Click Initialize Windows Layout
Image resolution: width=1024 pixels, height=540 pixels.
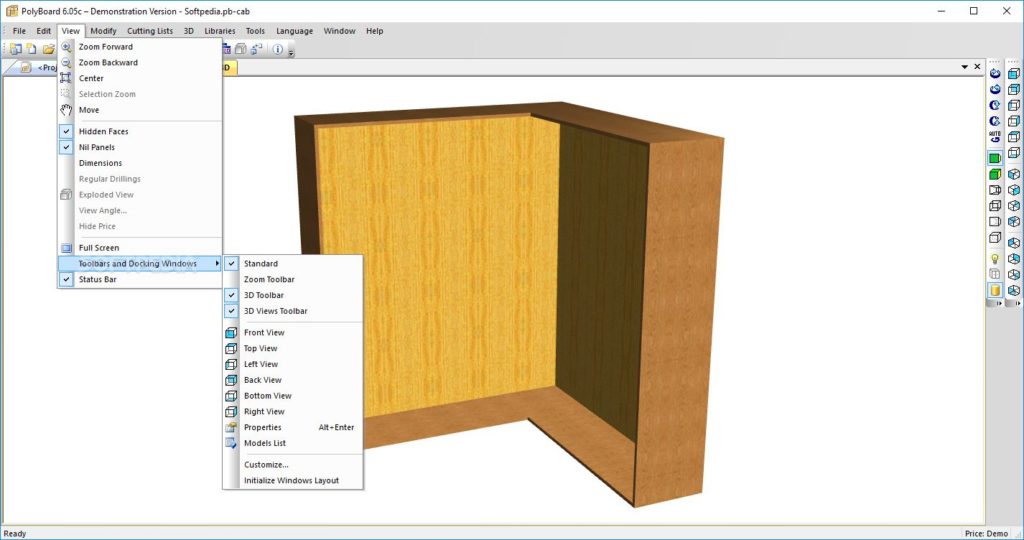pyautogui.click(x=293, y=481)
